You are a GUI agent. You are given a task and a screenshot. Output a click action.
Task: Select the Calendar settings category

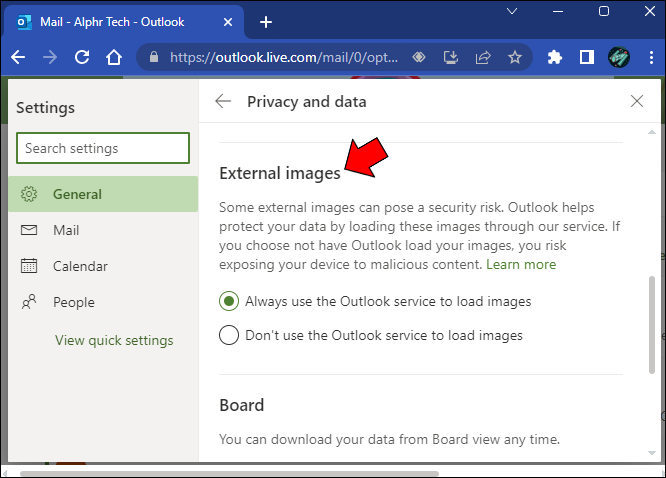80,266
